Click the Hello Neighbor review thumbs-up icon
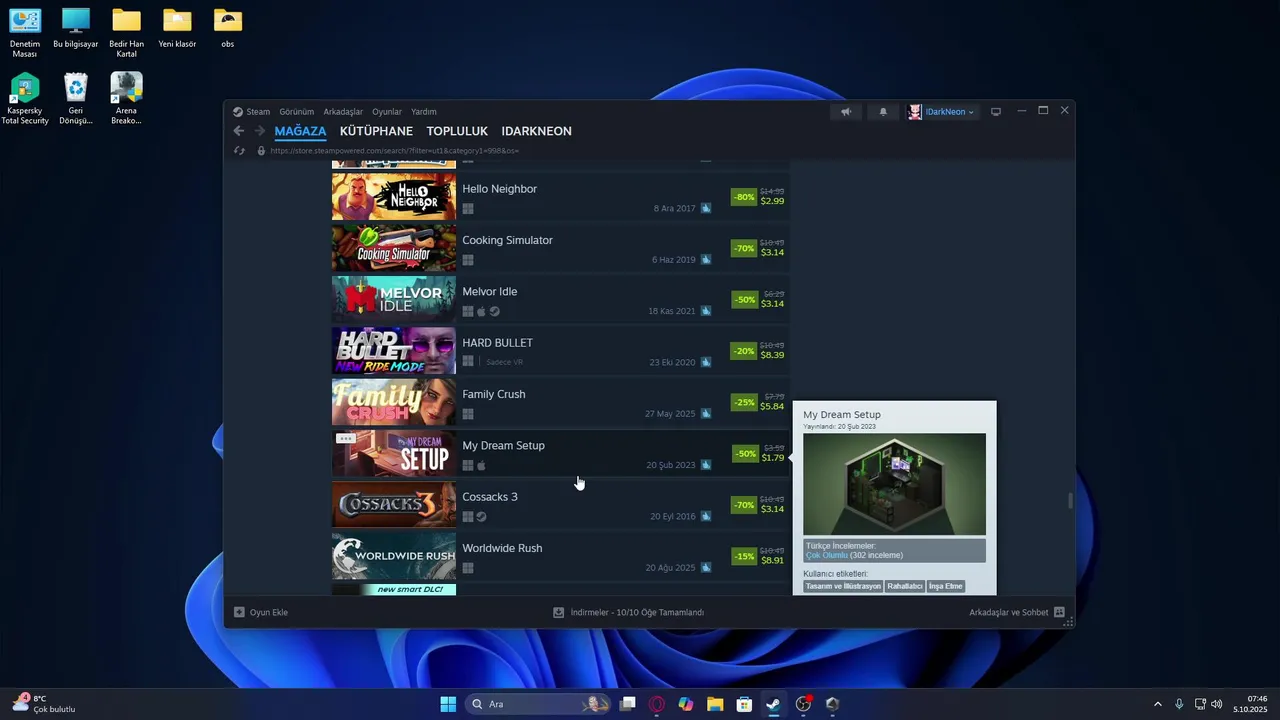 (x=706, y=209)
